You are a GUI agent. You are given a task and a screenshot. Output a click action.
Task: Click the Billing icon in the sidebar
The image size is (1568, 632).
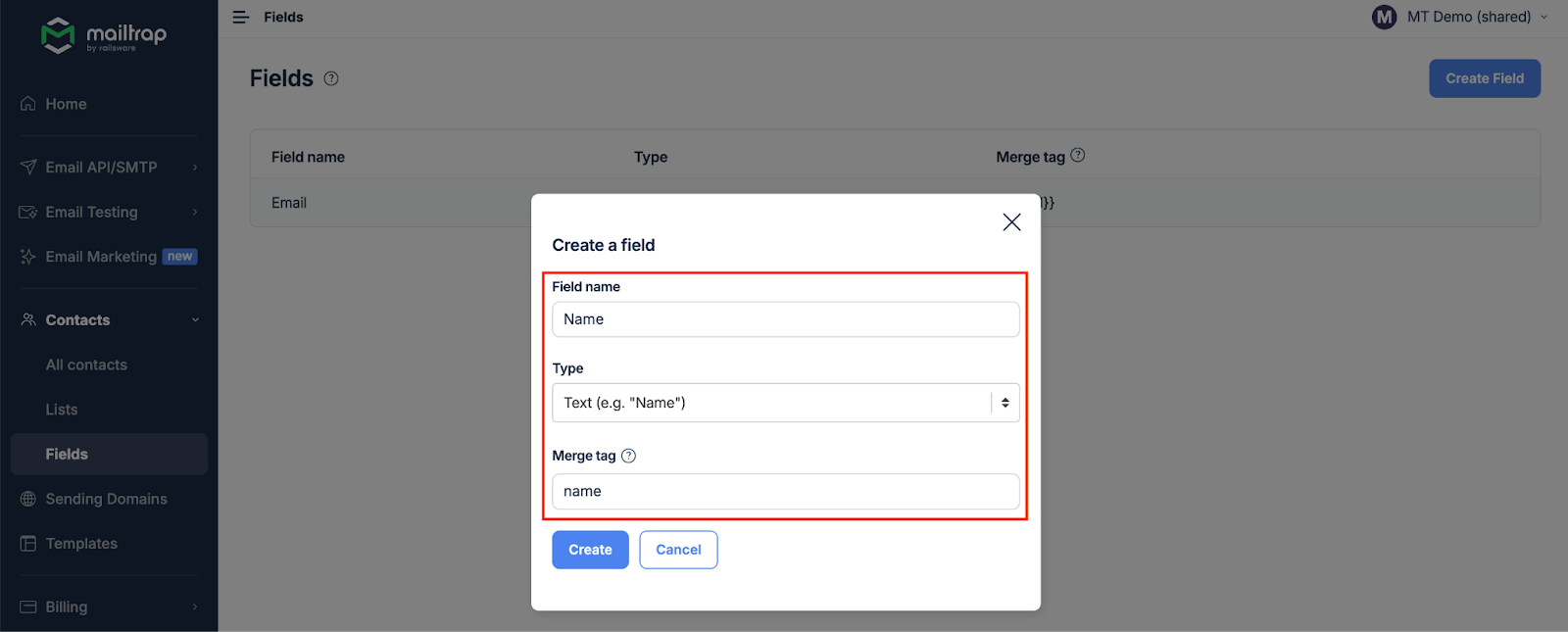coord(27,607)
